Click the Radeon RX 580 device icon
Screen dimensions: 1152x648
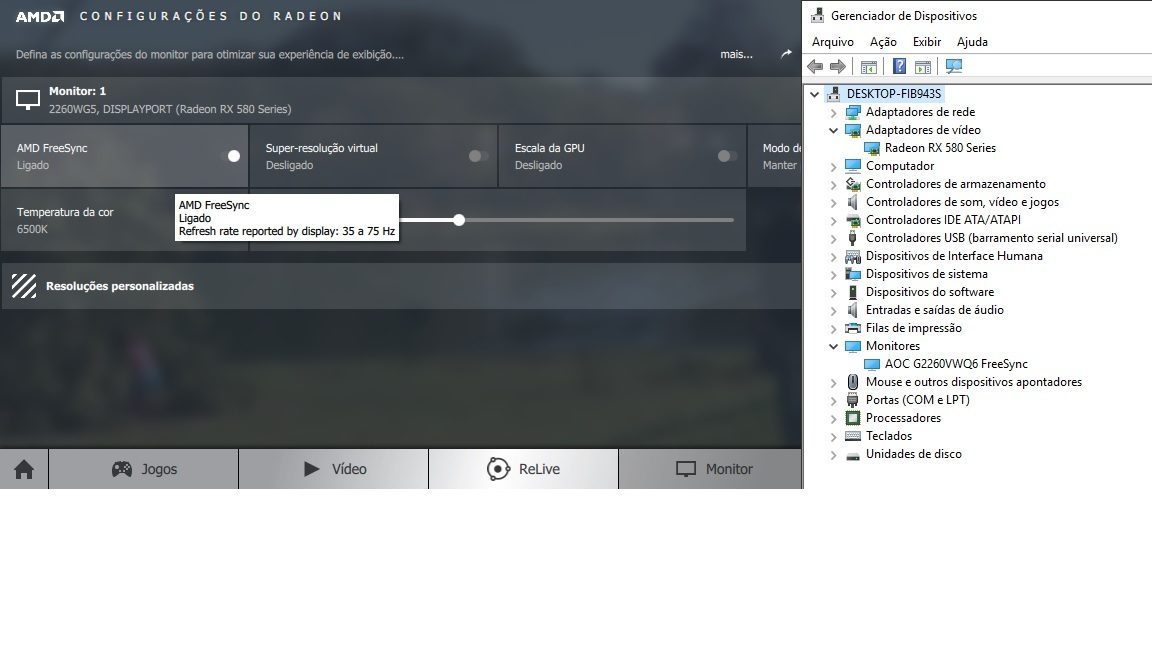[871, 148]
